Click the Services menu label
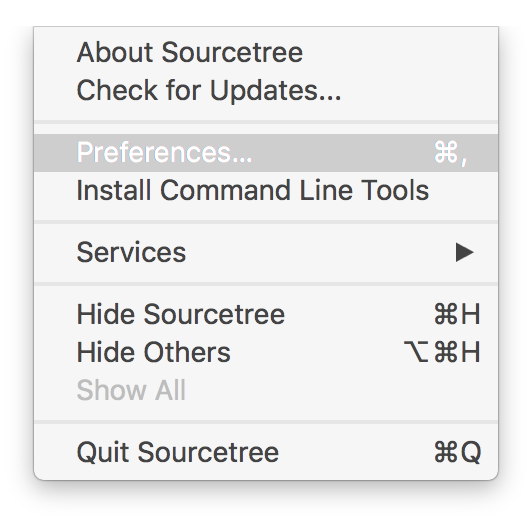Viewport: 532px width, 522px height. coord(131,252)
